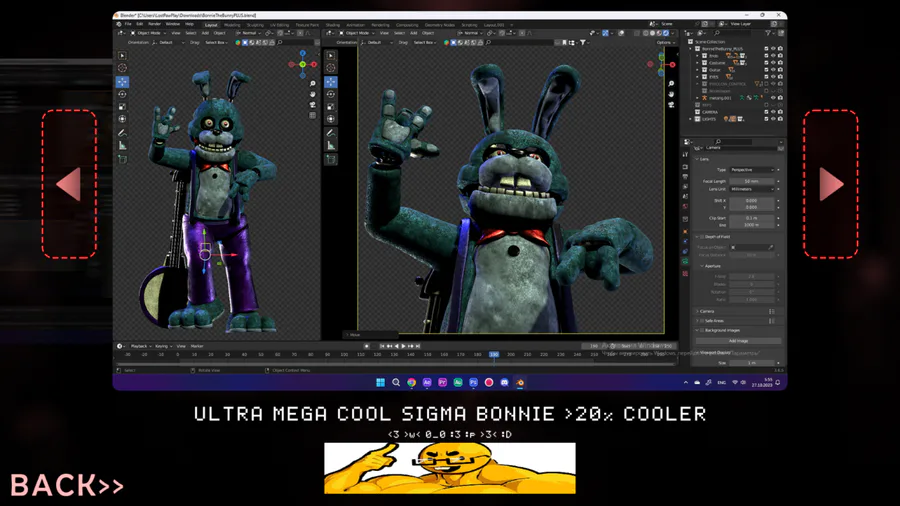
Task: Click the current frame marker 190
Action: coord(494,355)
